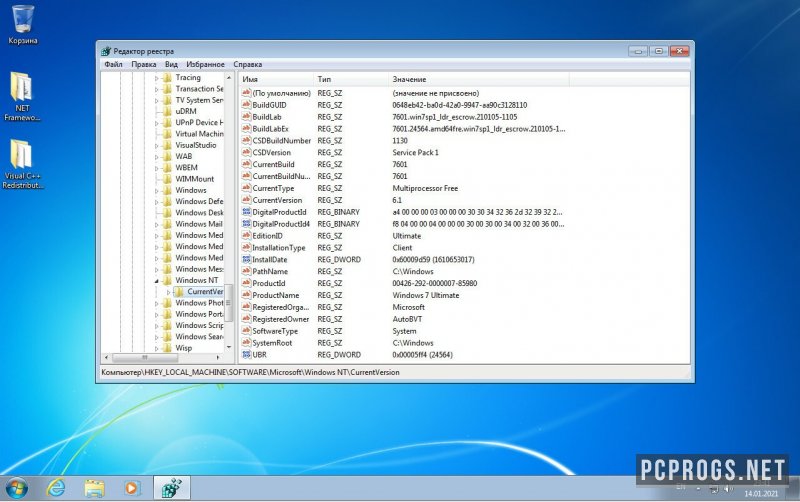Click the tree pane down scroll arrow
The height and width of the screenshot is (502, 800).
[x=229, y=347]
